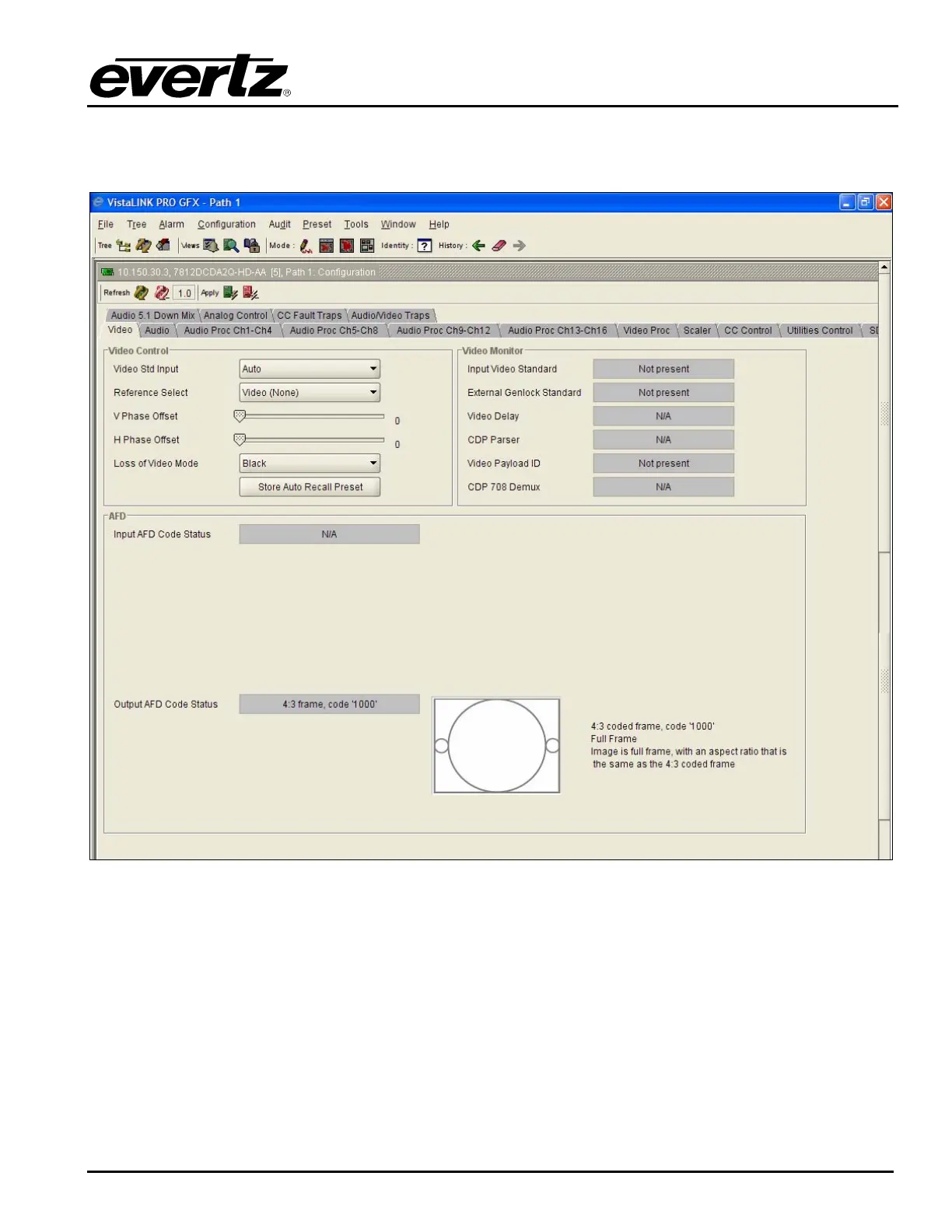The image size is (952, 1232).
Task: Click the four-pane grid Mode icon
Action: [367, 246]
